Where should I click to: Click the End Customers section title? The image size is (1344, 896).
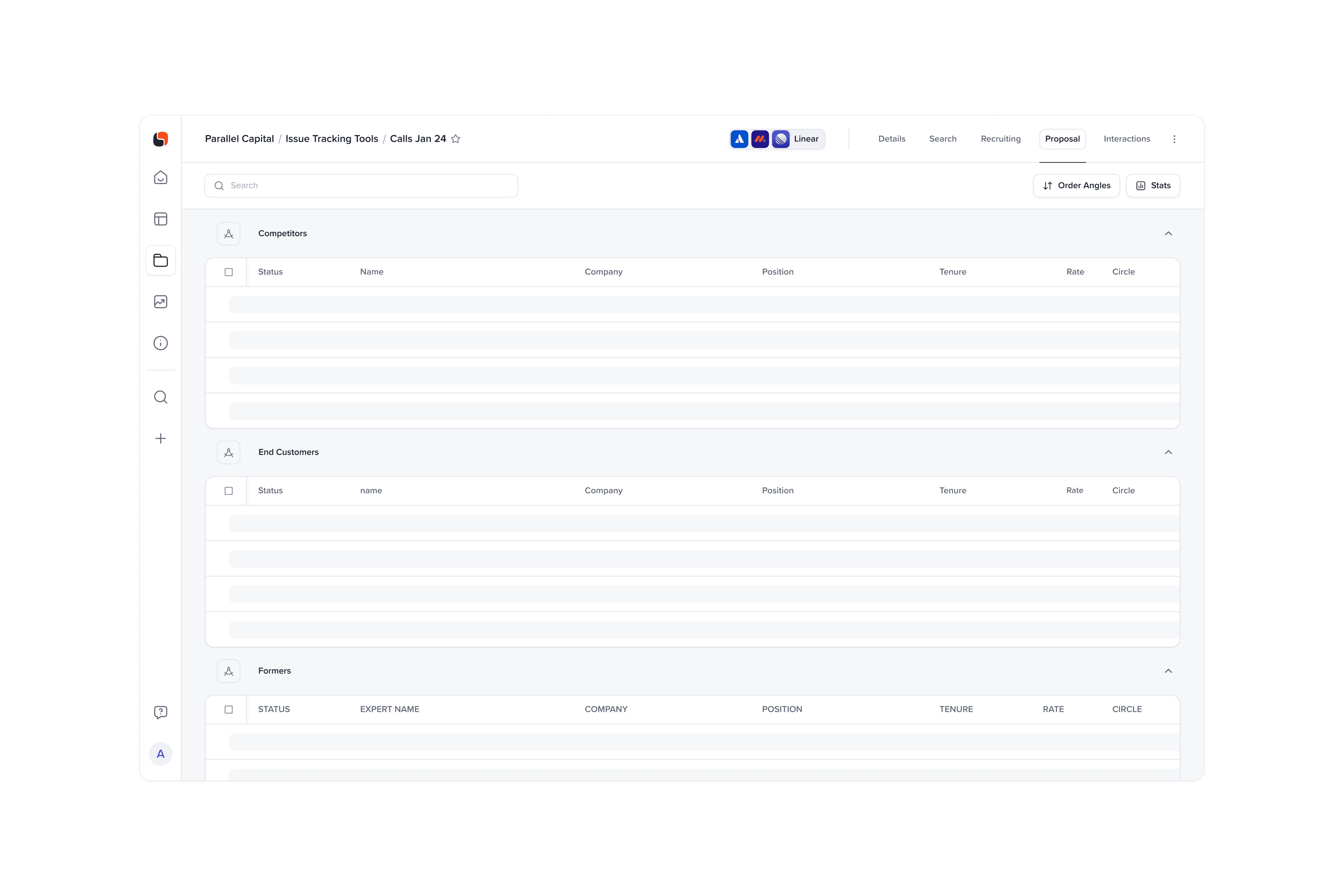[x=288, y=453]
